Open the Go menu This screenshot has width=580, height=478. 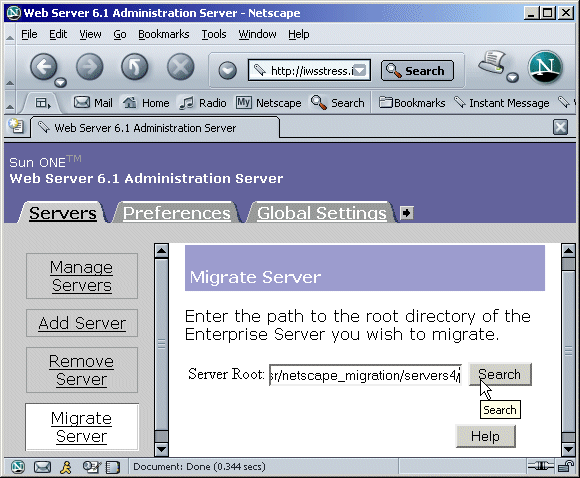pyautogui.click(x=119, y=34)
